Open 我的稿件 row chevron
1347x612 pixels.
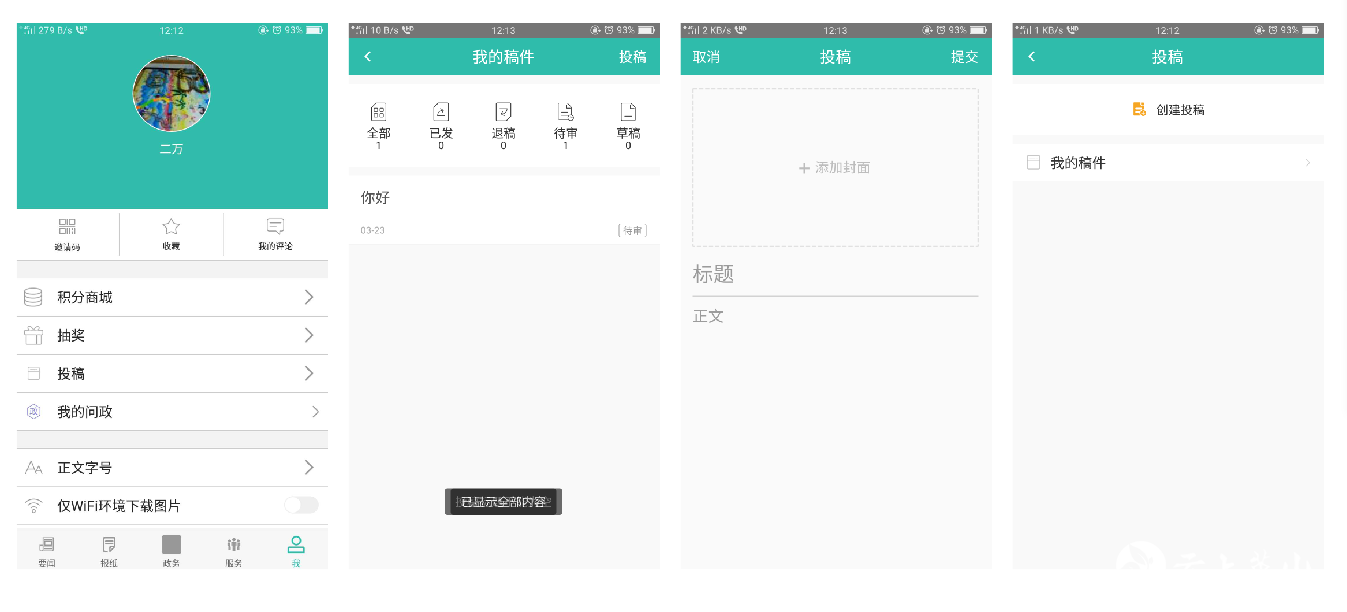(x=1307, y=163)
